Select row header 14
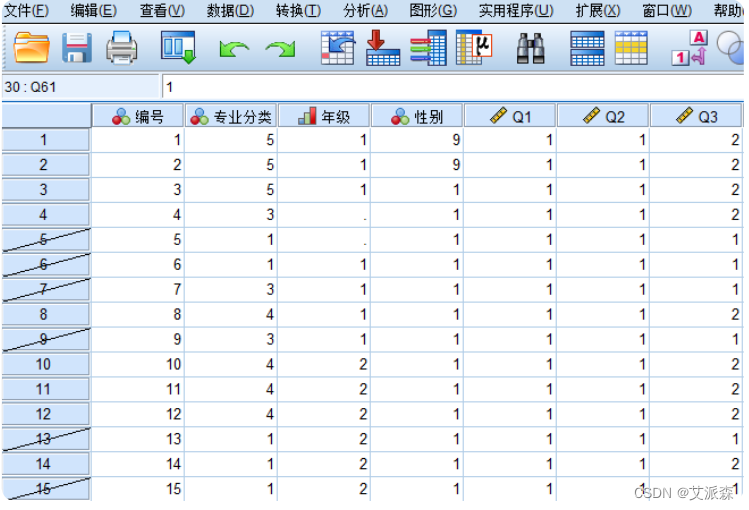 click(x=46, y=464)
